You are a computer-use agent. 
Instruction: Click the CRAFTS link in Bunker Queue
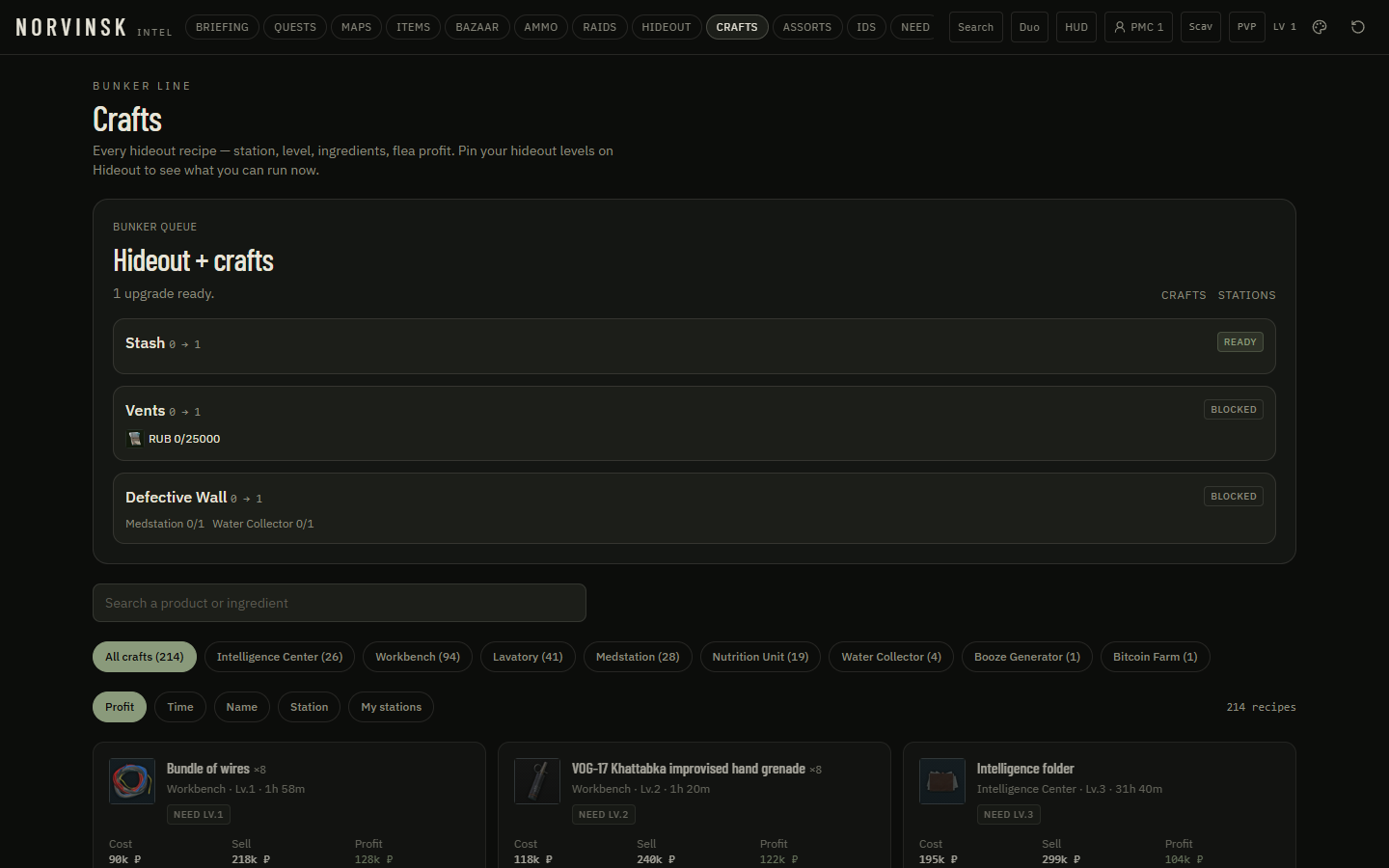[x=1184, y=295]
